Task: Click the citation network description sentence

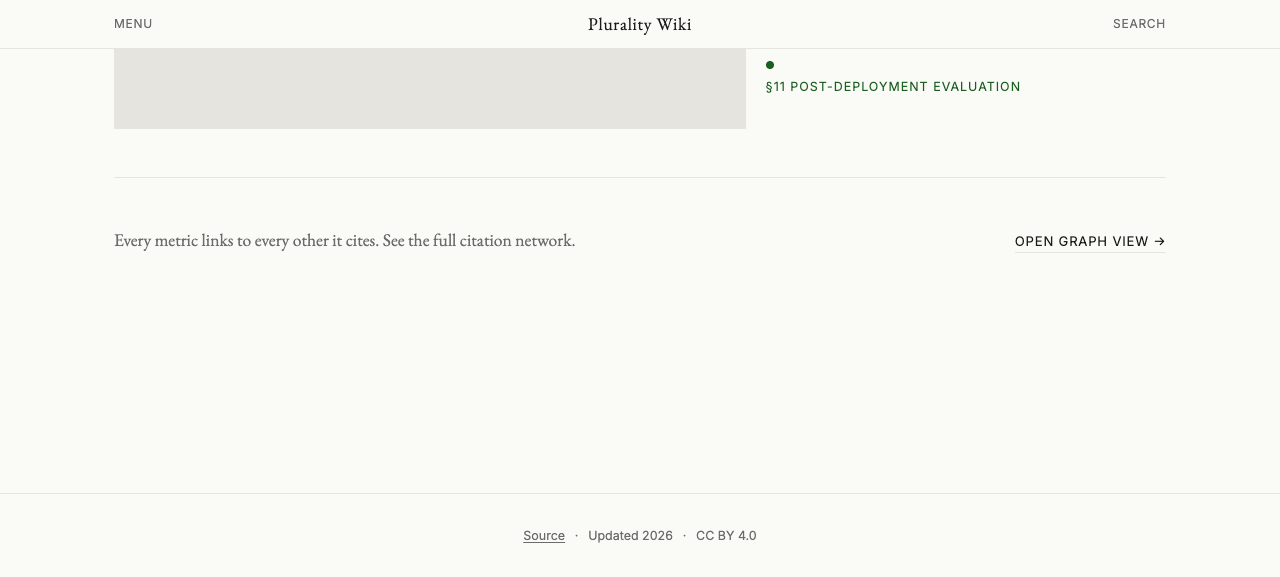Action: point(344,241)
